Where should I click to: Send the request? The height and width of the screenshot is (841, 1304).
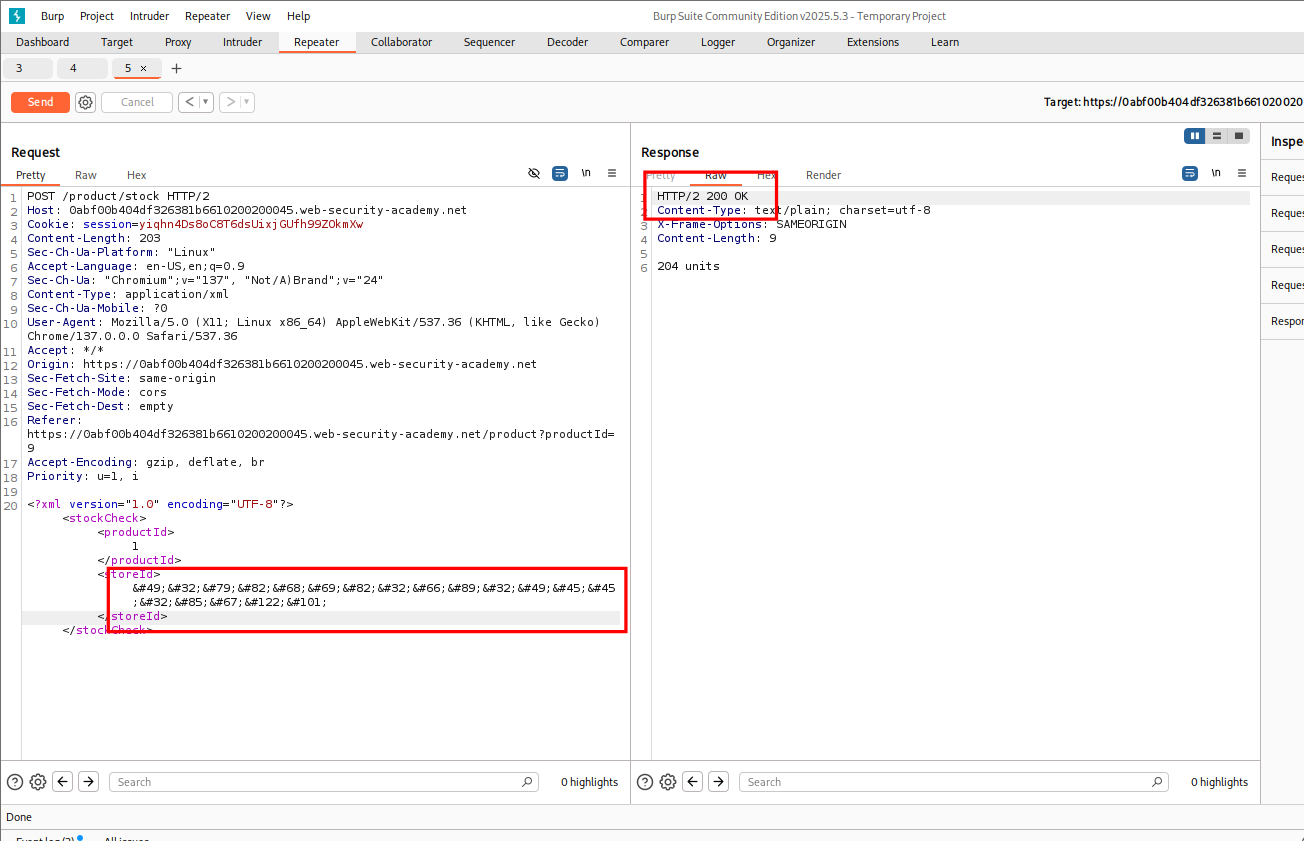coord(40,102)
